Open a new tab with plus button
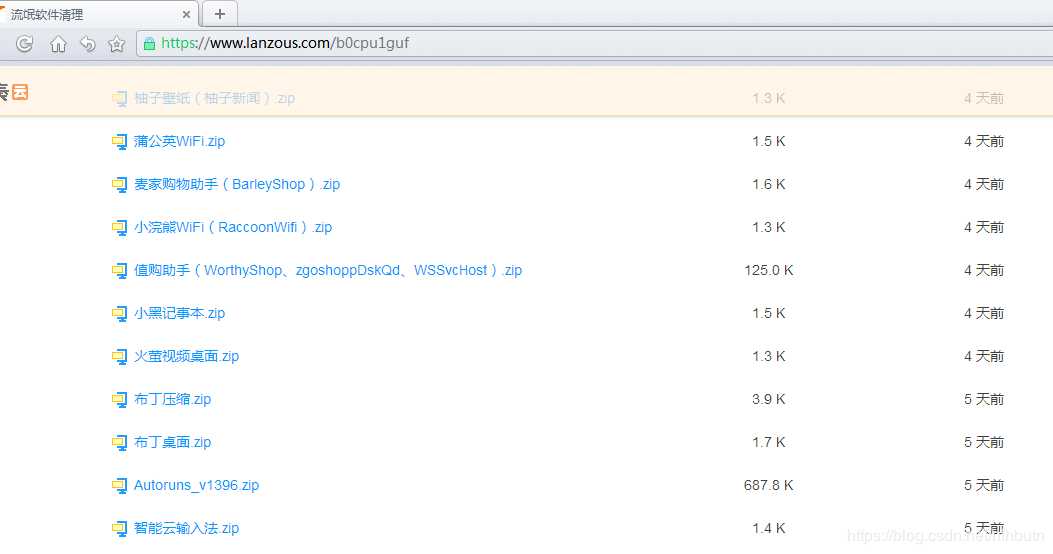The width and height of the screenshot is (1053, 554). point(220,13)
